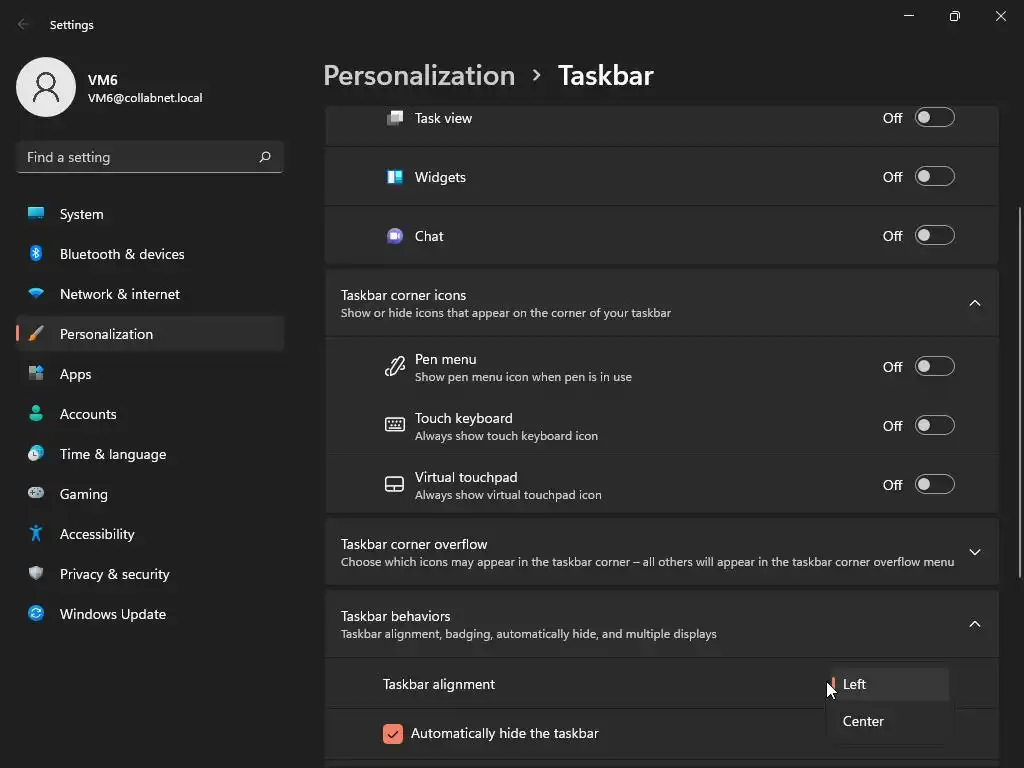The width and height of the screenshot is (1024, 768).
Task: Turn on the Widgets toggle
Action: 935,177
